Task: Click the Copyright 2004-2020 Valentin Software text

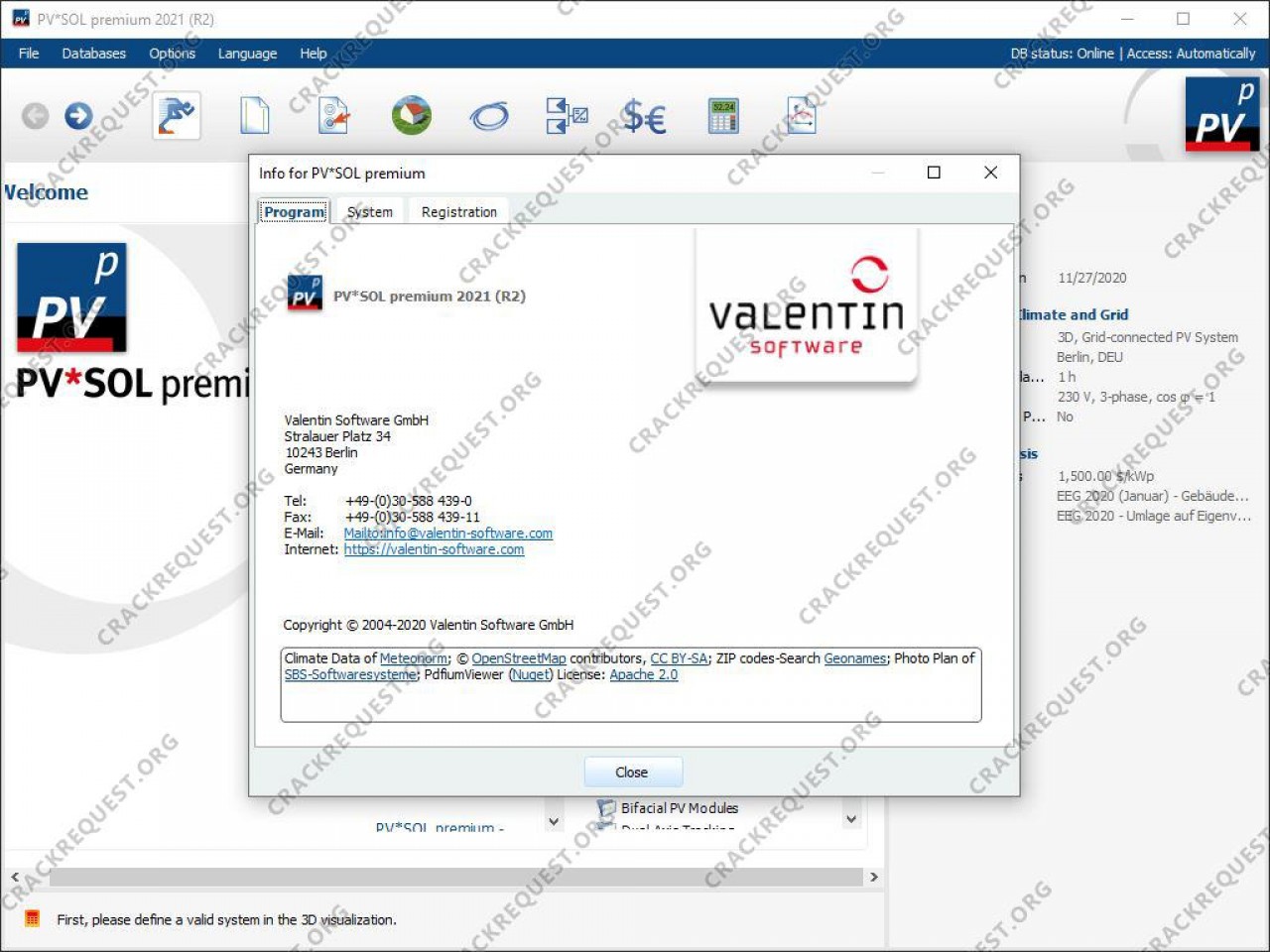Action: (x=429, y=625)
